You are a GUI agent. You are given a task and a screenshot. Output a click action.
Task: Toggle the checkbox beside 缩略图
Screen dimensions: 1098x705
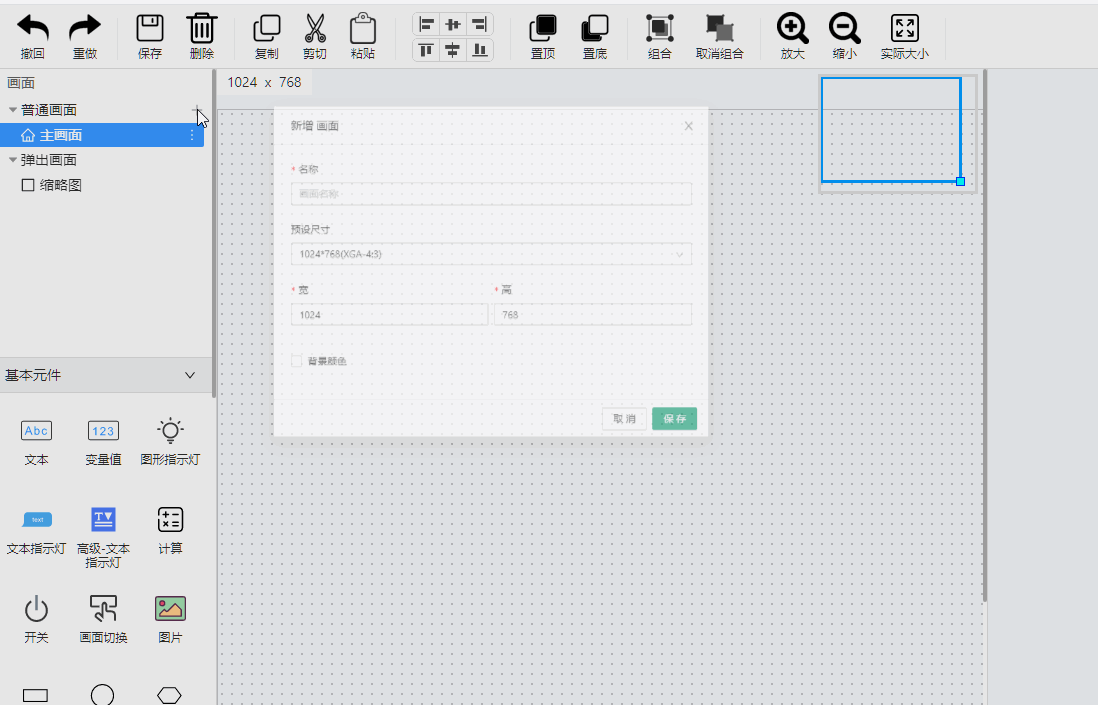[x=28, y=185]
